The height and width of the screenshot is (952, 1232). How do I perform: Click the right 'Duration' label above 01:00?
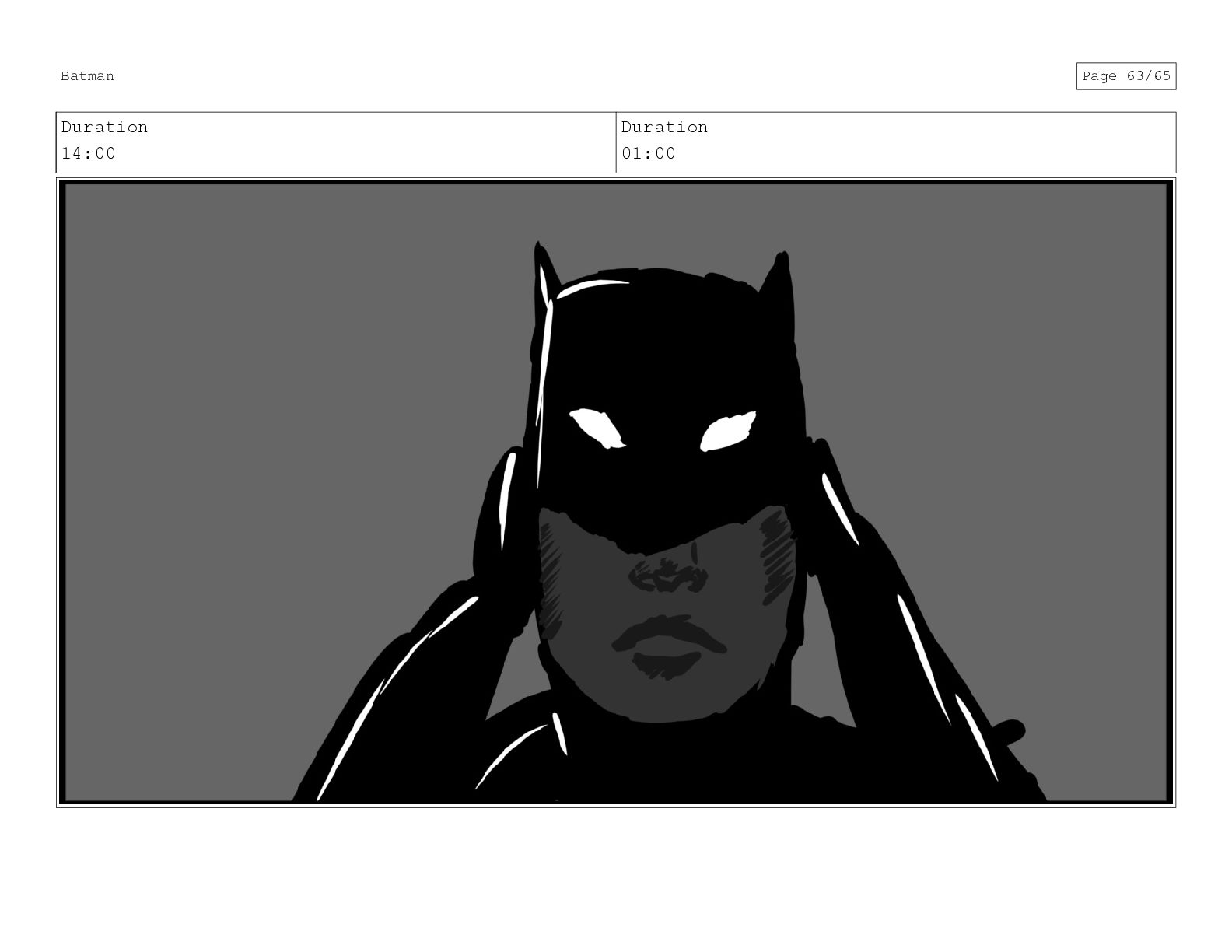(664, 127)
